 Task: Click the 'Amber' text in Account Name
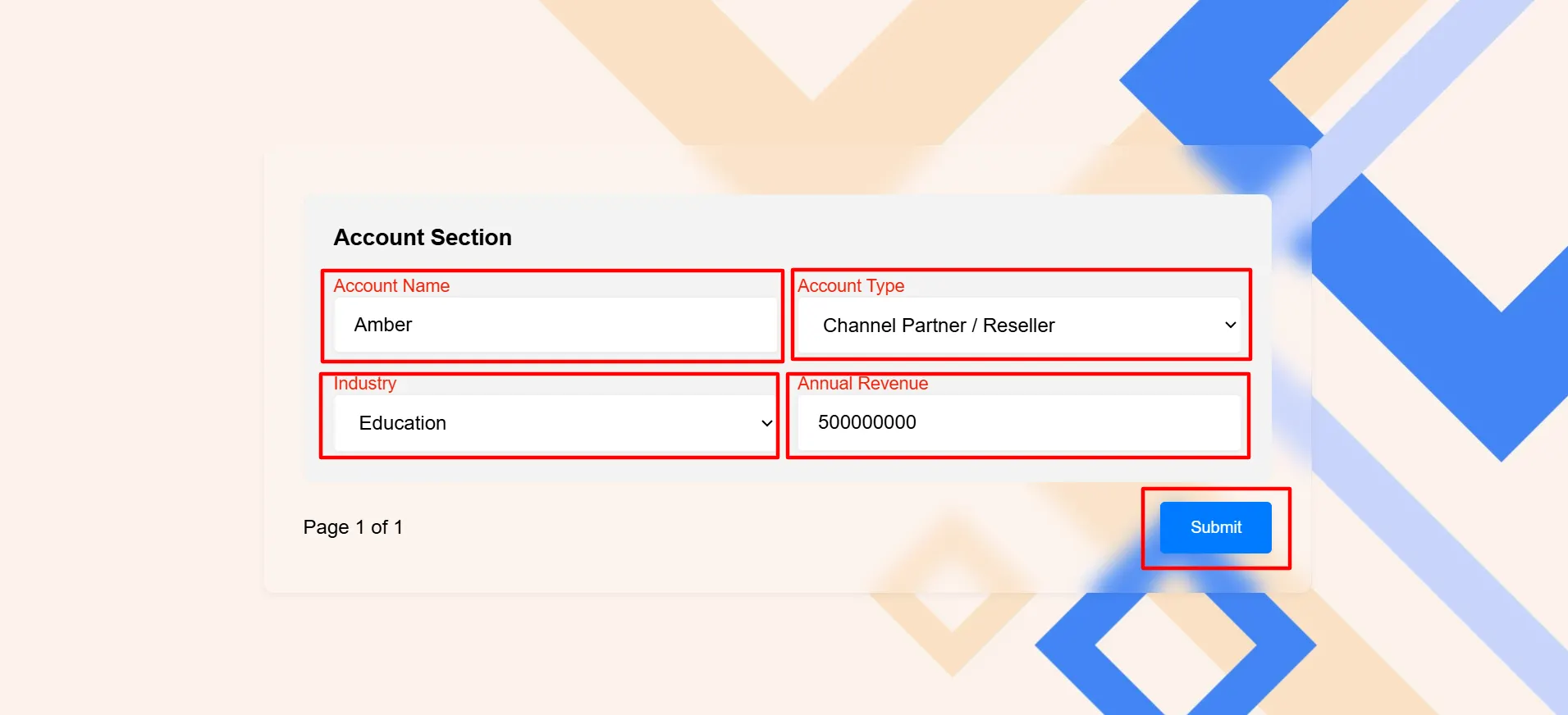pyautogui.click(x=382, y=325)
